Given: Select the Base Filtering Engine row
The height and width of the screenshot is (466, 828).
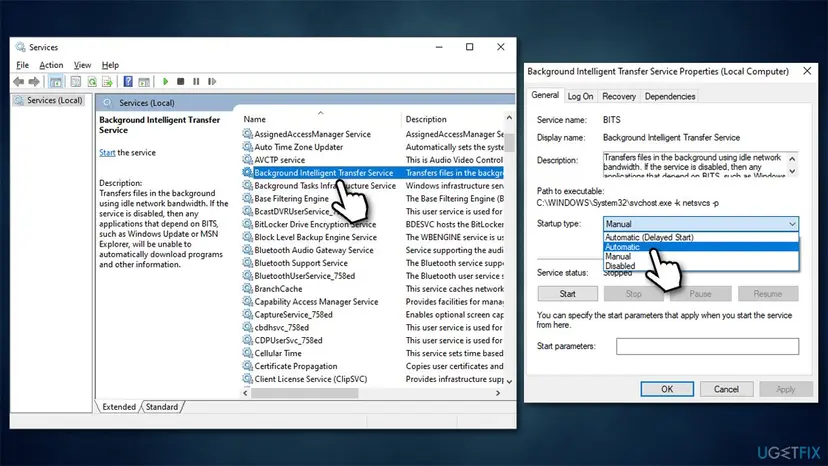Looking at the screenshot, I should tap(373, 199).
